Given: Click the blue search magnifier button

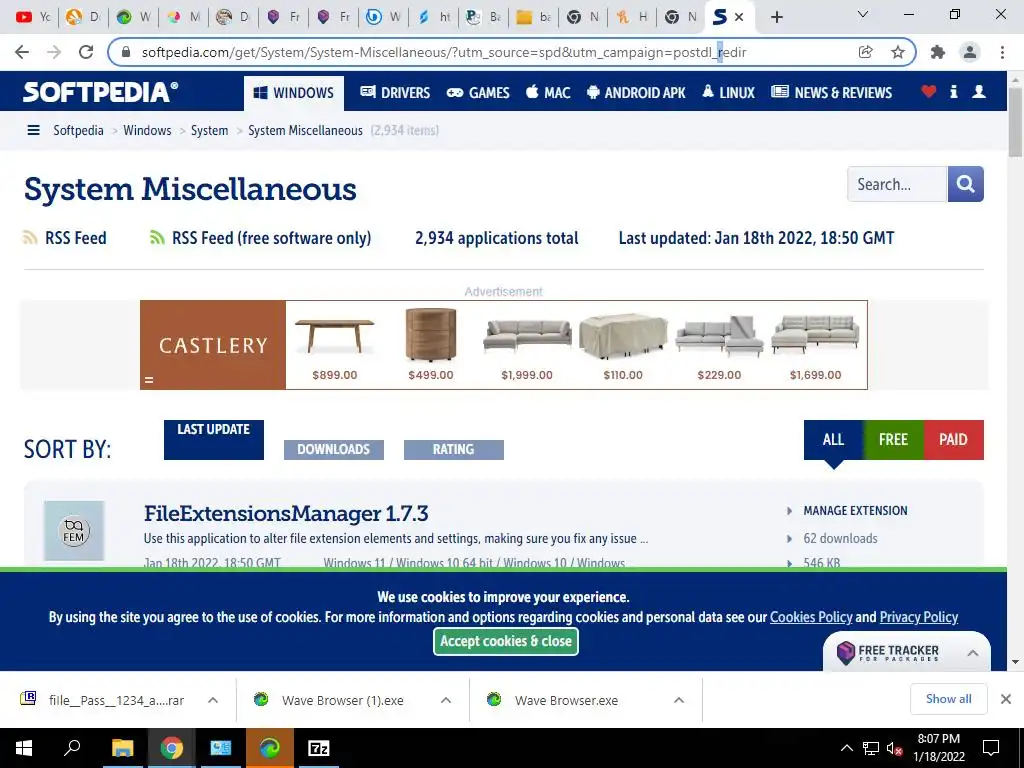Looking at the screenshot, I should [x=965, y=184].
